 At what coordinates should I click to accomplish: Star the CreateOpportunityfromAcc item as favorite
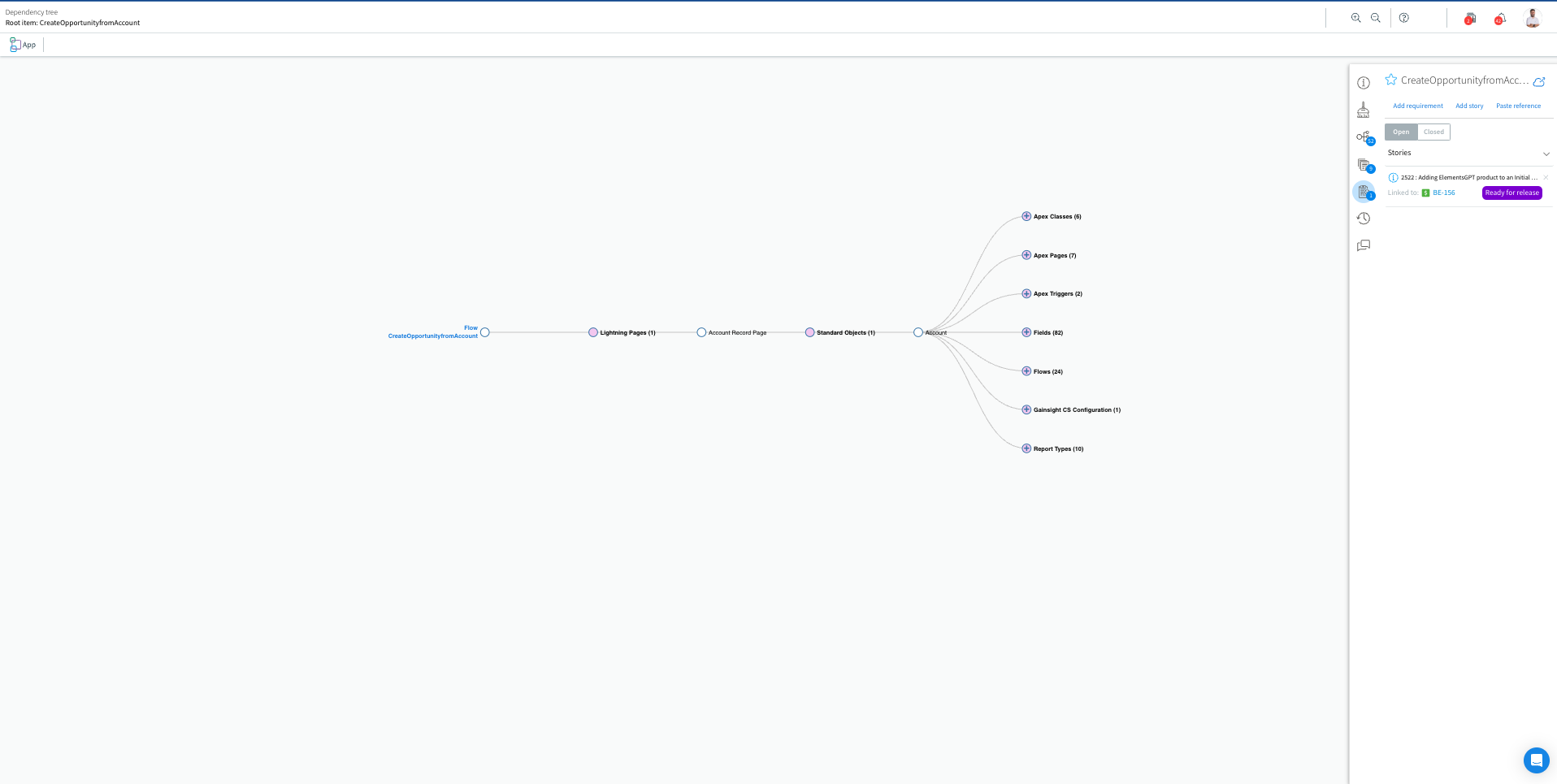click(1390, 80)
